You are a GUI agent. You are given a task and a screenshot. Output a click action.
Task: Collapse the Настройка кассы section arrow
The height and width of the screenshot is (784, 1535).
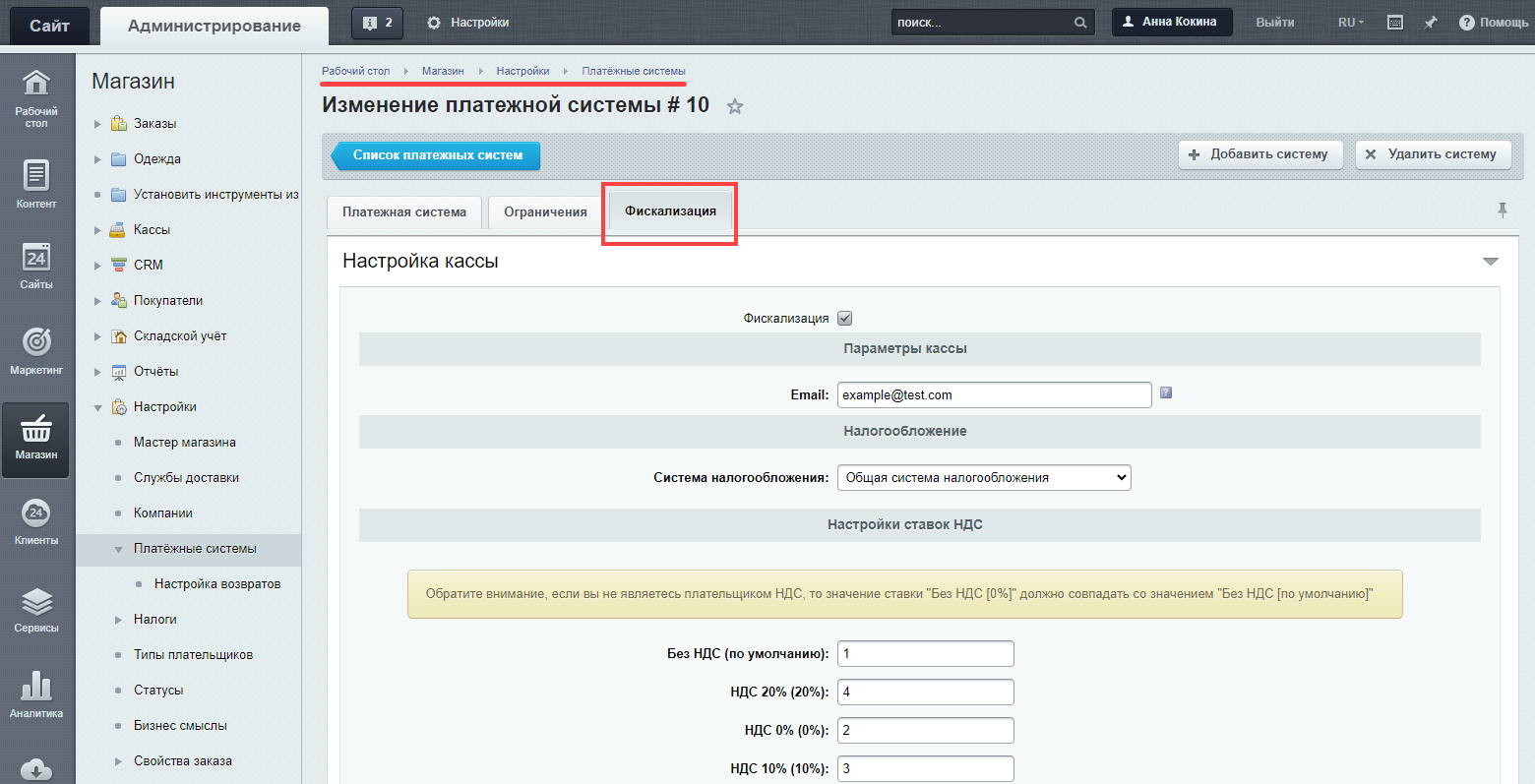pyautogui.click(x=1490, y=262)
